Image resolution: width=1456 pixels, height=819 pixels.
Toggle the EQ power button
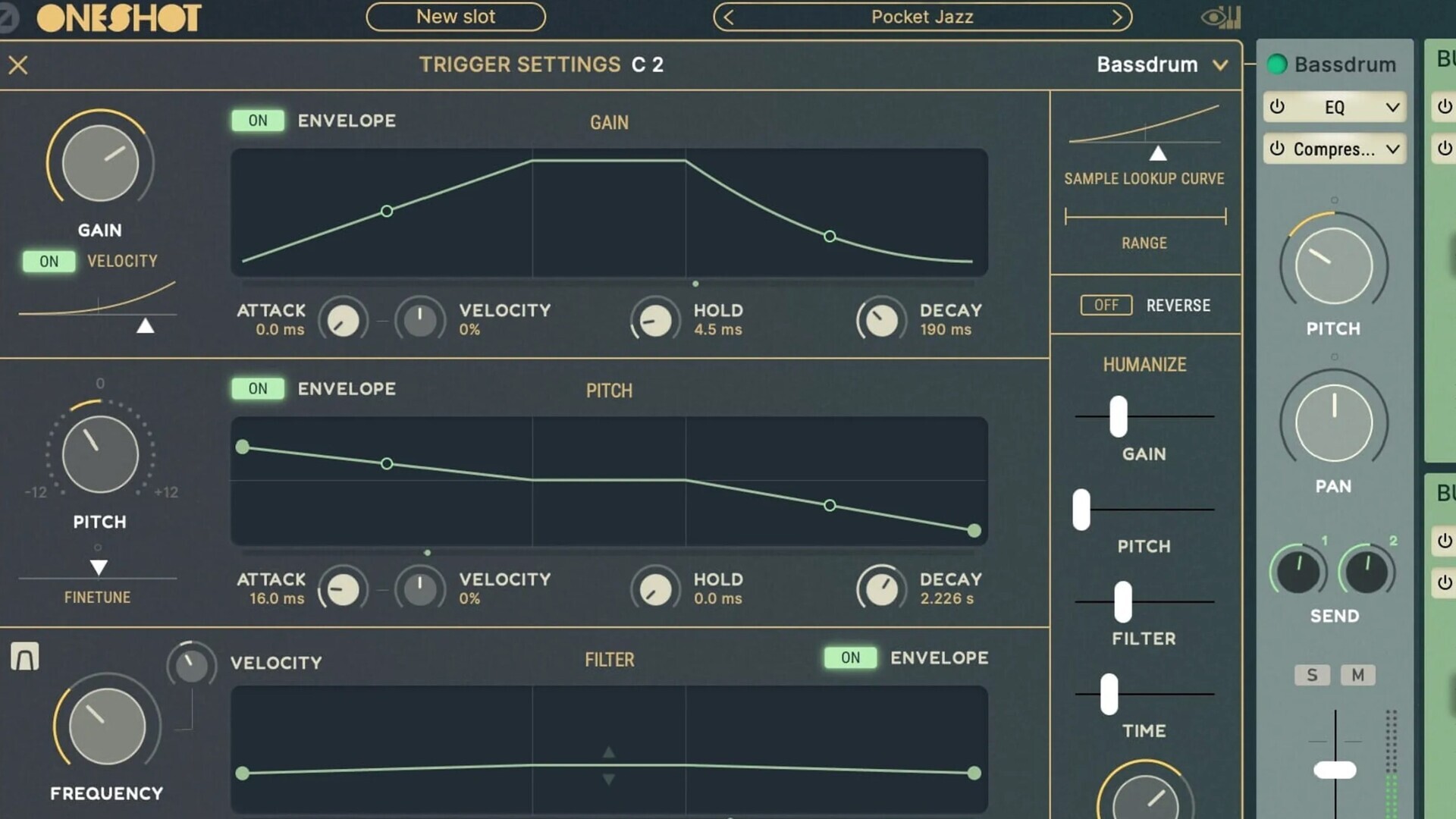[x=1278, y=107]
